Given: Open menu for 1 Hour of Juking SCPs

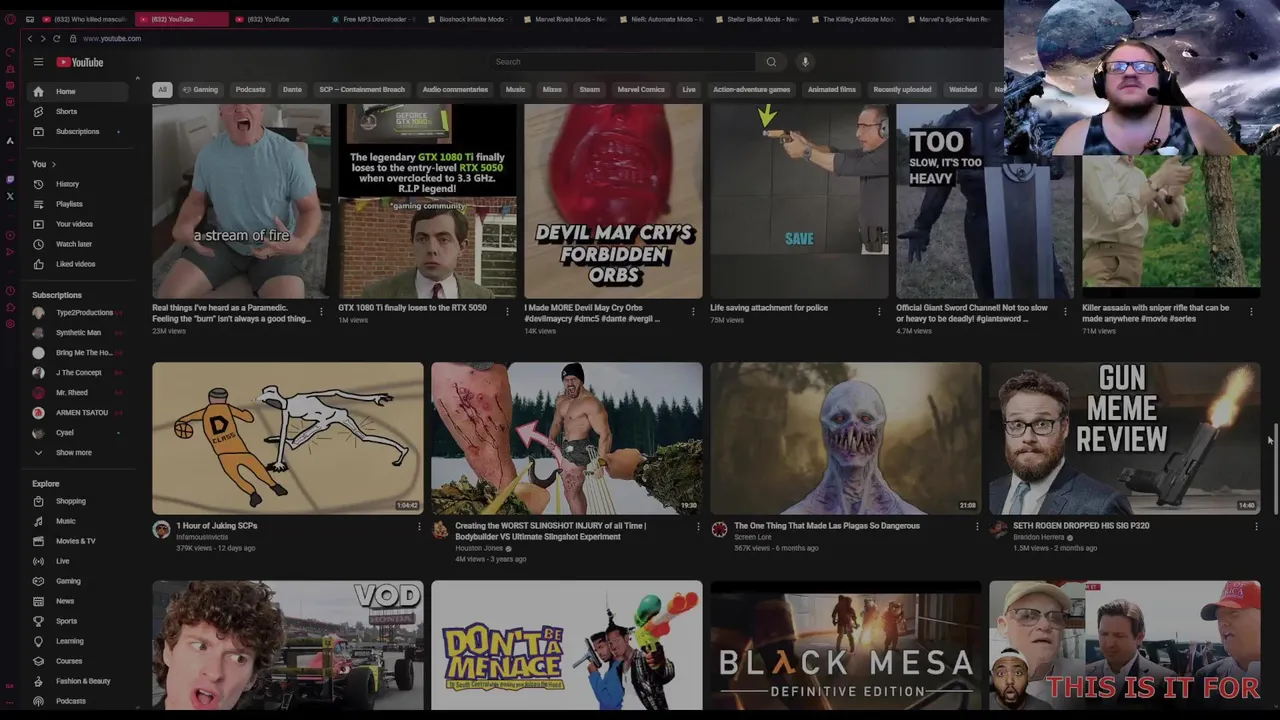Looking at the screenshot, I should pos(419,527).
